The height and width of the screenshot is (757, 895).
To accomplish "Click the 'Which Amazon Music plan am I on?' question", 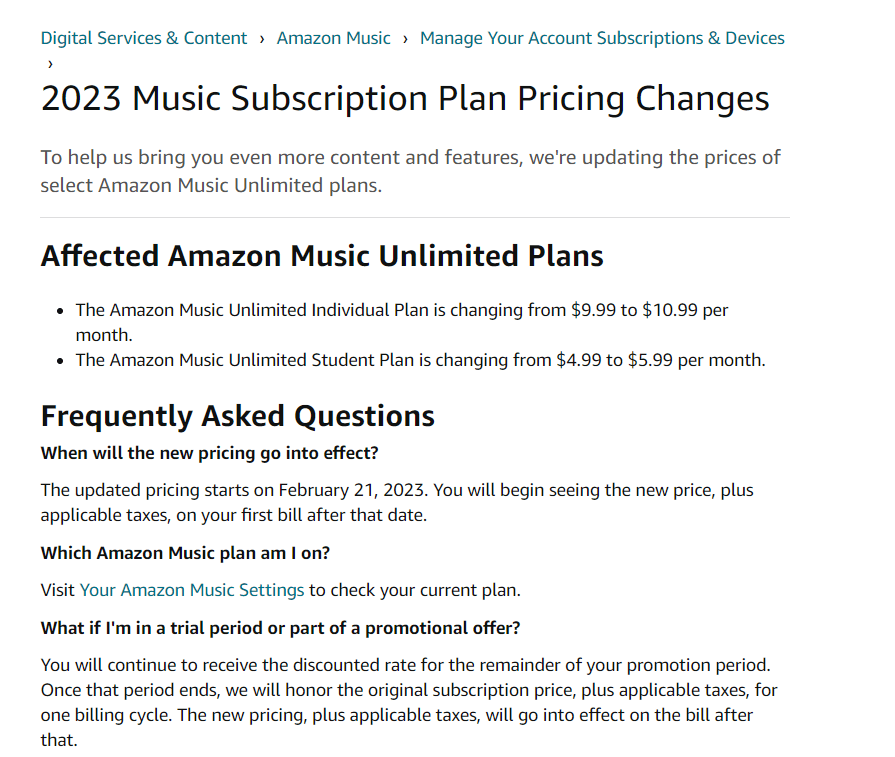I will pos(186,553).
